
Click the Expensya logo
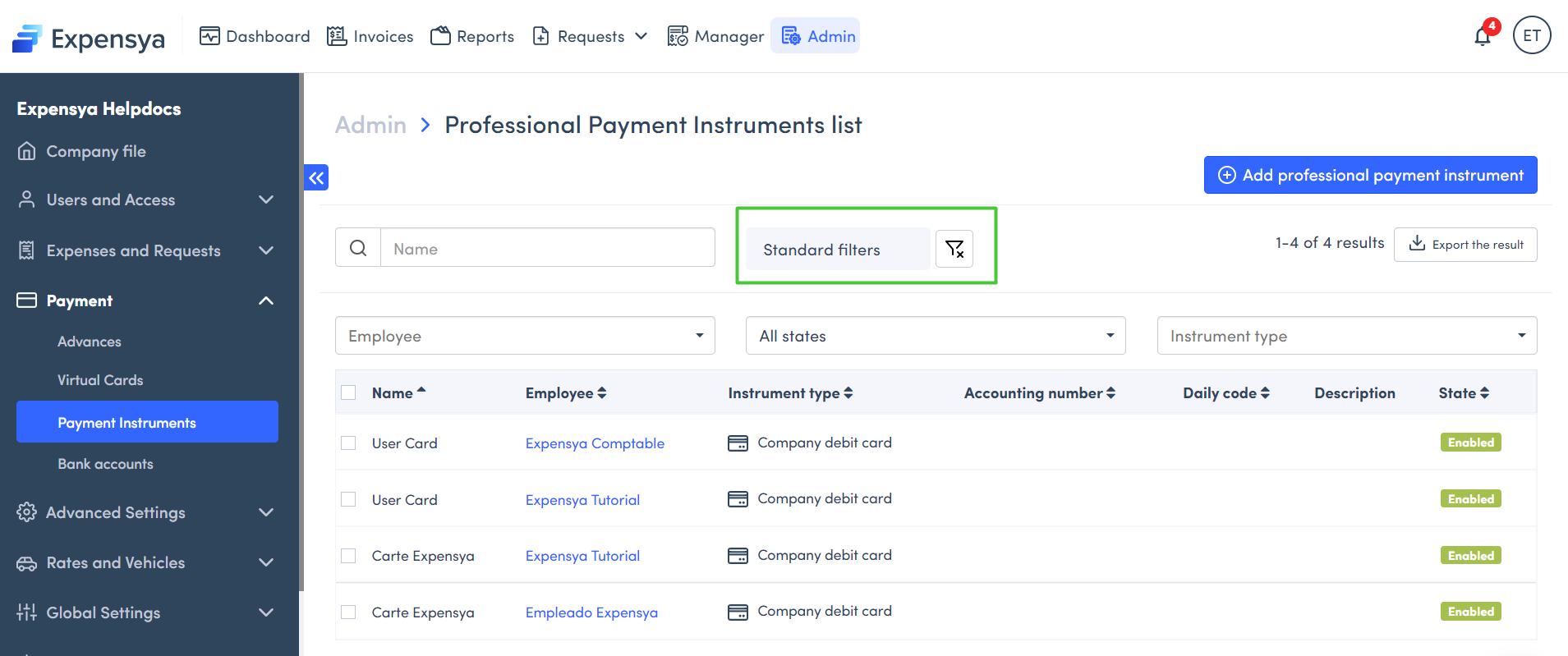point(89,38)
